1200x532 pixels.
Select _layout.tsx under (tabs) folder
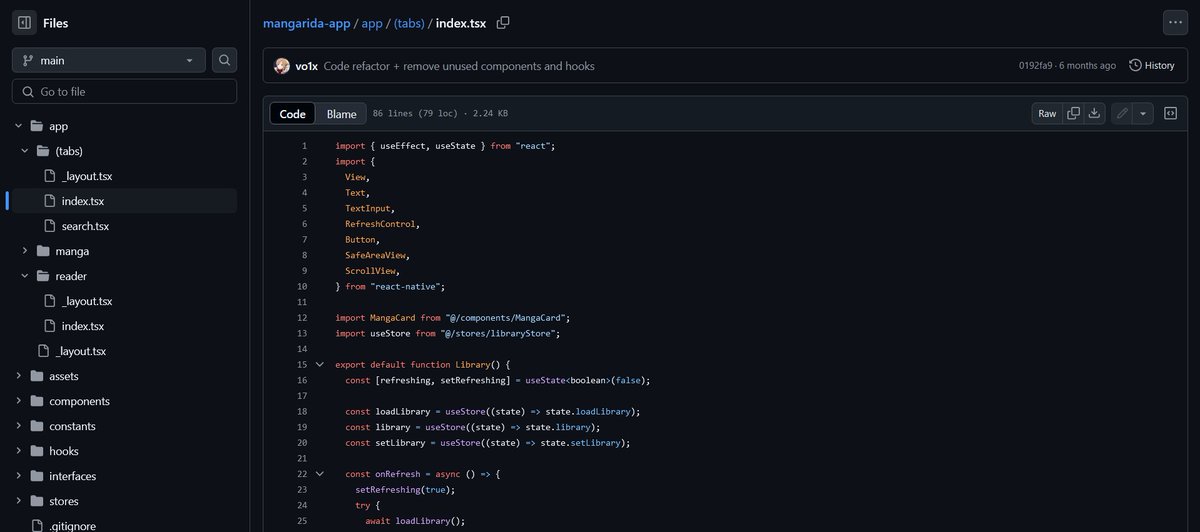click(x=86, y=176)
